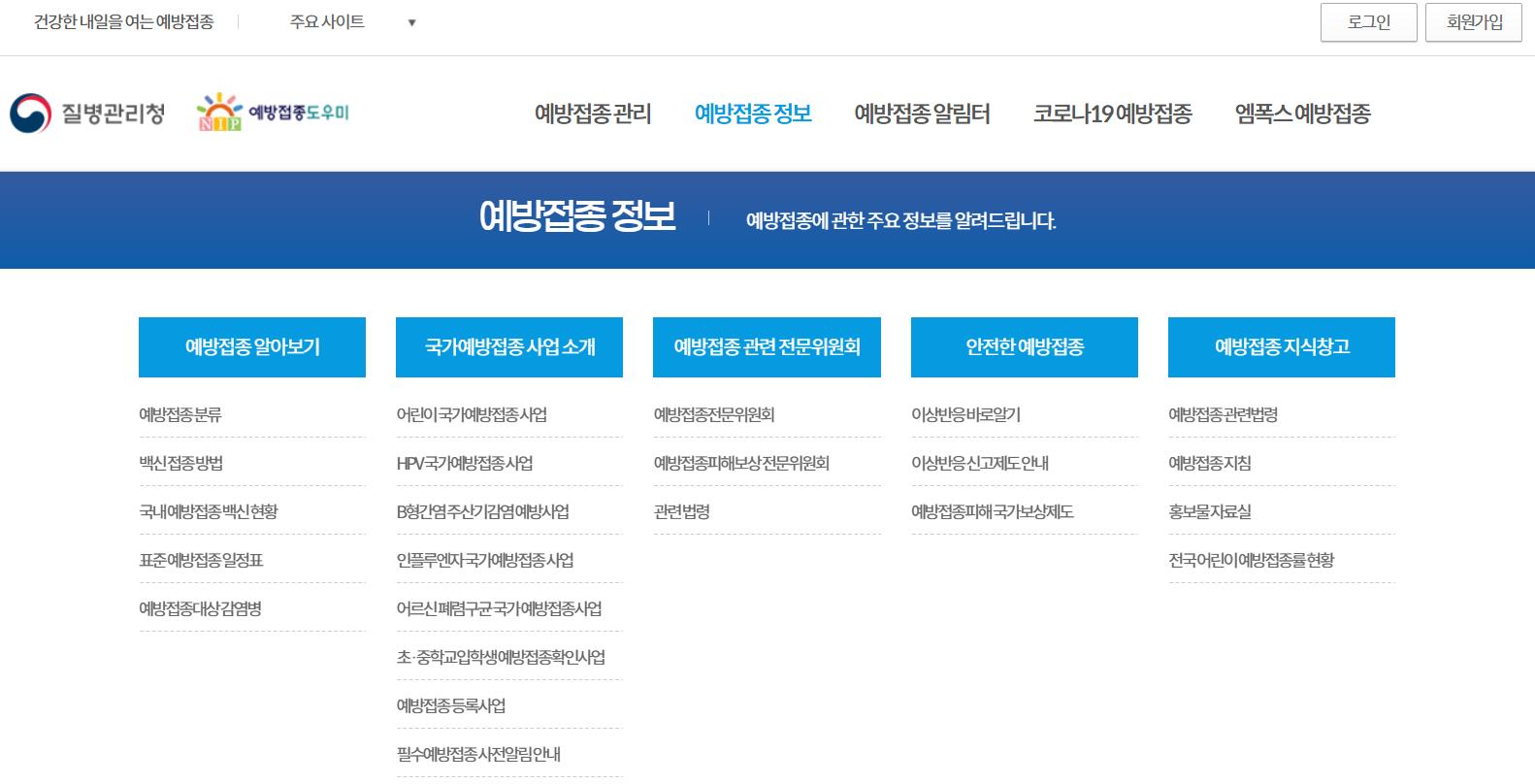Open the 표준예방접종일정표 link

coord(201,561)
